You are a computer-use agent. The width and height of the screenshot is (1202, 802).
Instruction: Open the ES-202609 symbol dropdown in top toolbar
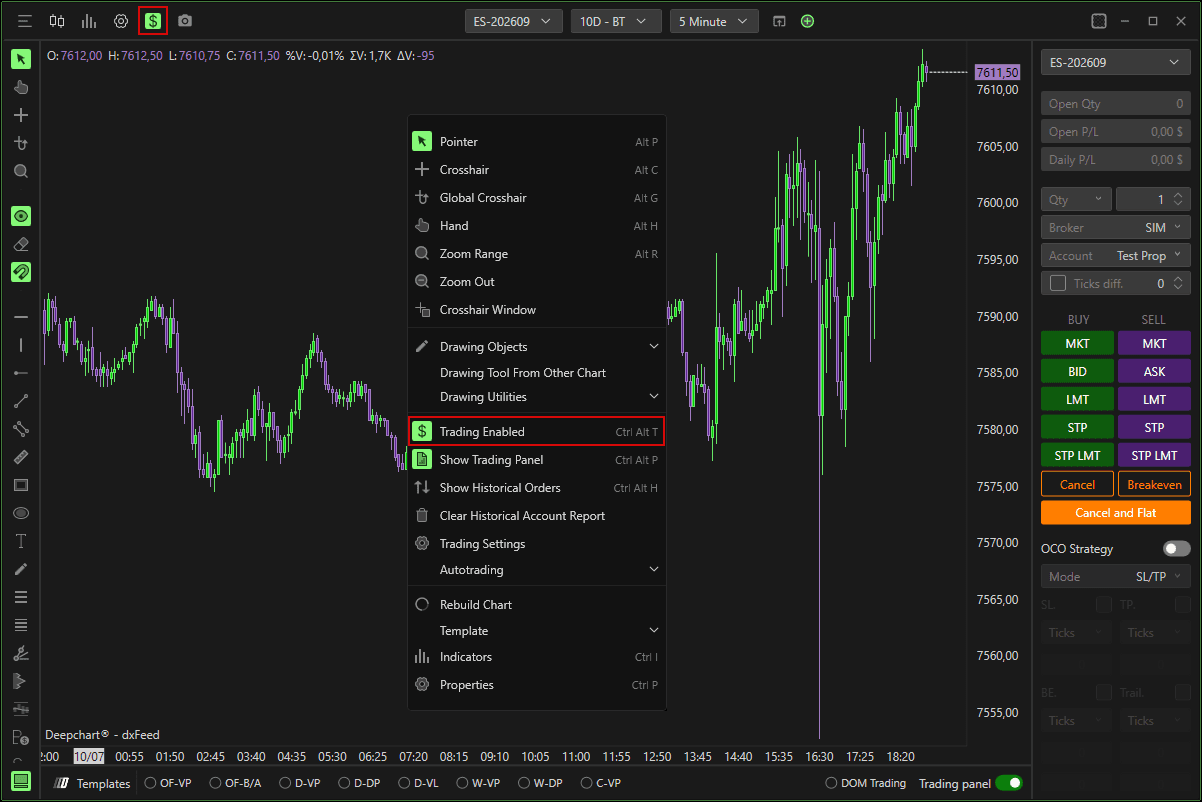click(514, 21)
